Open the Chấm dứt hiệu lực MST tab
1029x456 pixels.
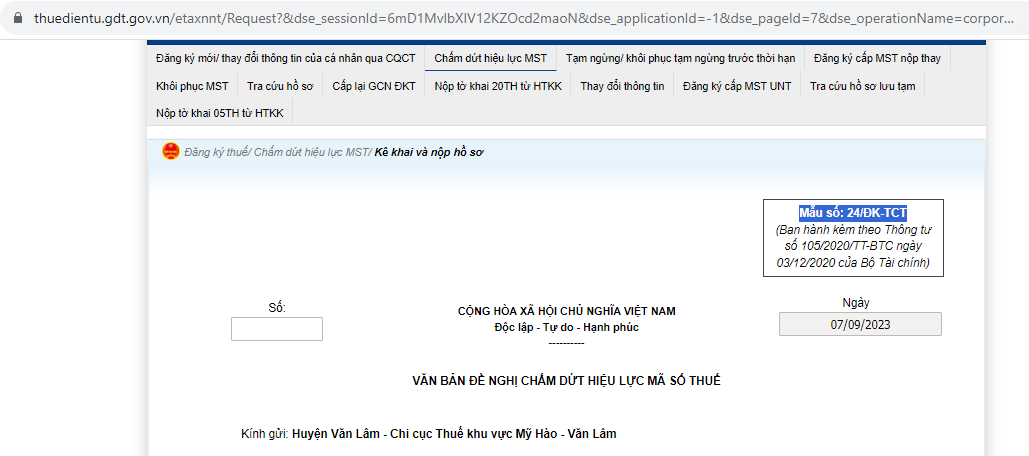[x=490, y=58]
